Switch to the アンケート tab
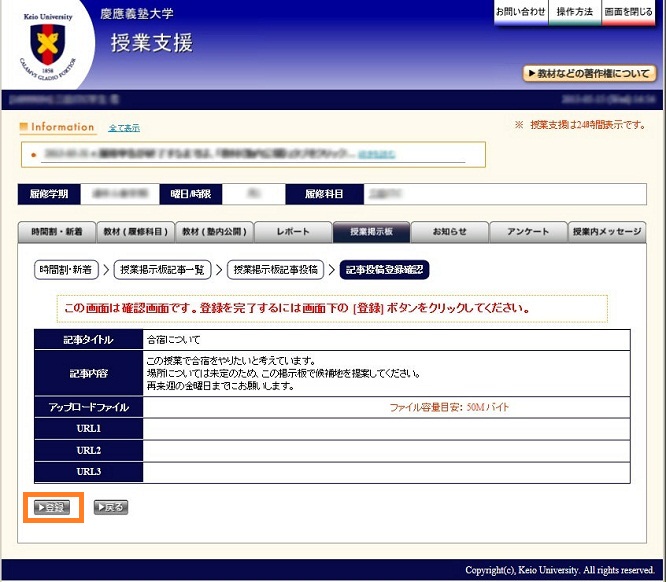This screenshot has height=582, width=666. tap(527, 232)
